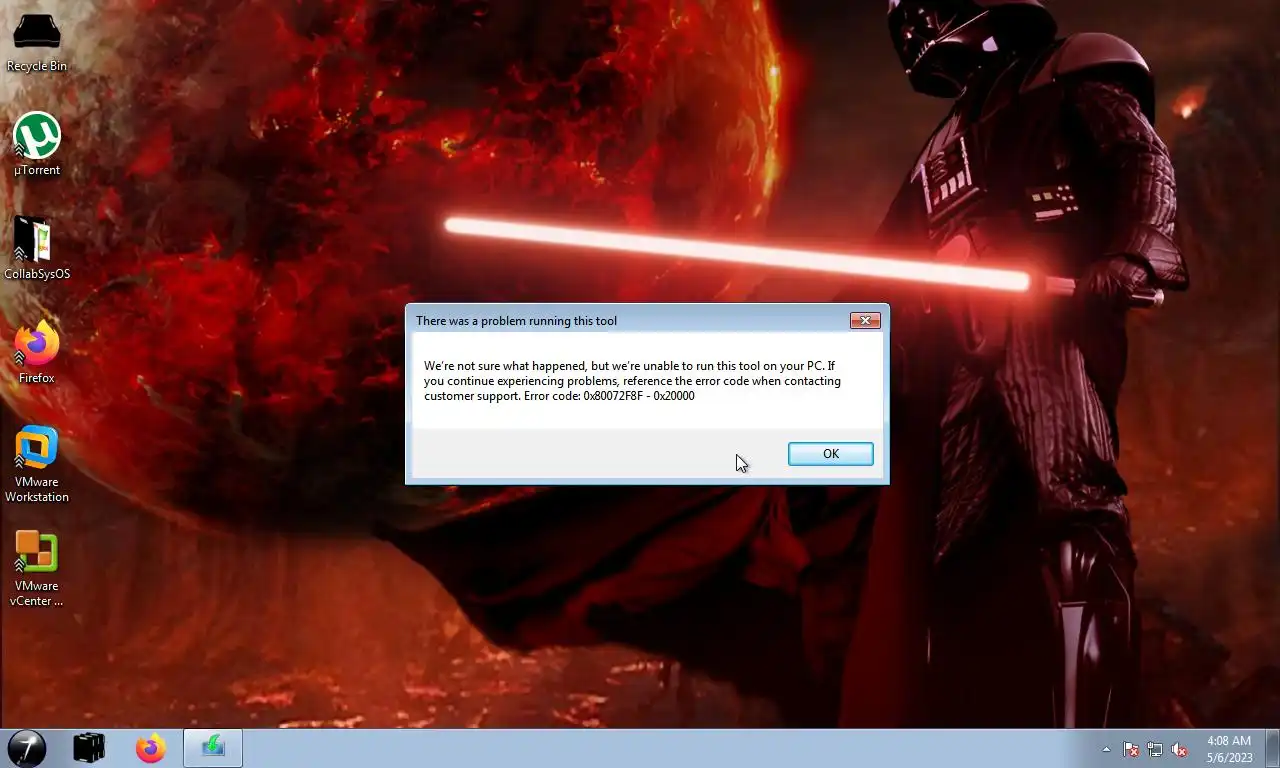
Task: Launch Firefox from the taskbar
Action: (151, 748)
